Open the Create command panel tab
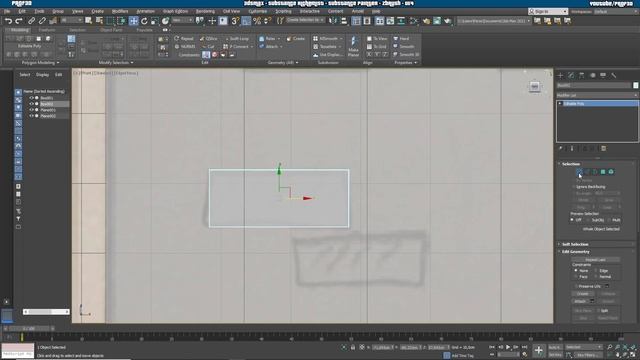The height and width of the screenshot is (360, 640). pyautogui.click(x=560, y=76)
